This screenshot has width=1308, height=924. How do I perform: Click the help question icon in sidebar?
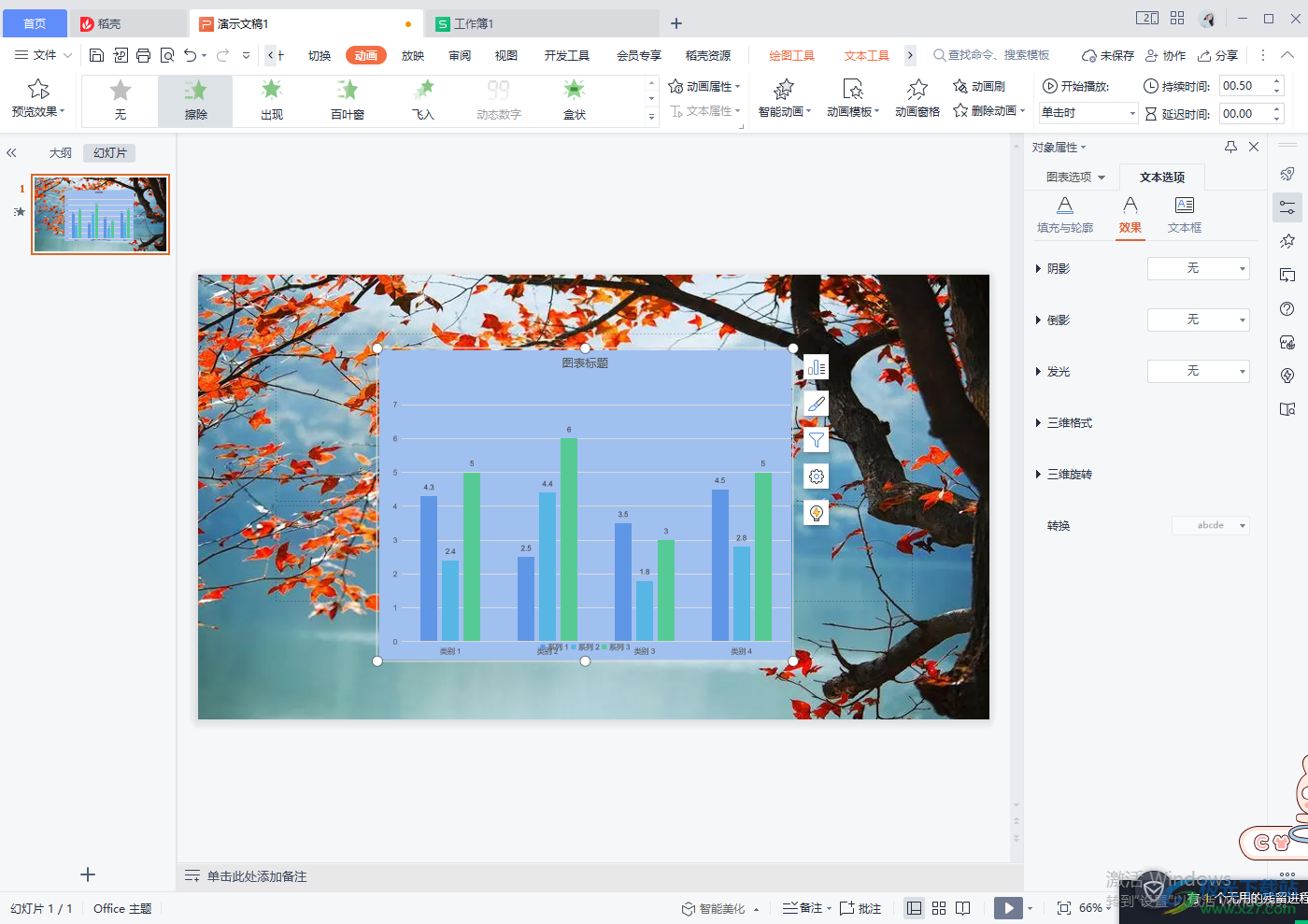[1287, 309]
